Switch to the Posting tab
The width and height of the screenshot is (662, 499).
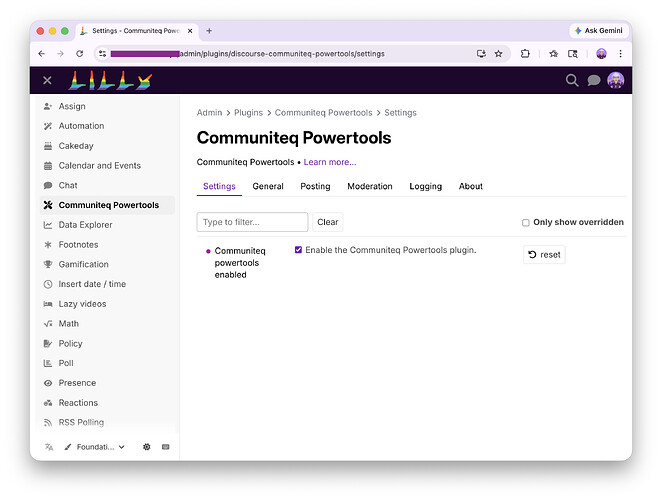(x=315, y=186)
